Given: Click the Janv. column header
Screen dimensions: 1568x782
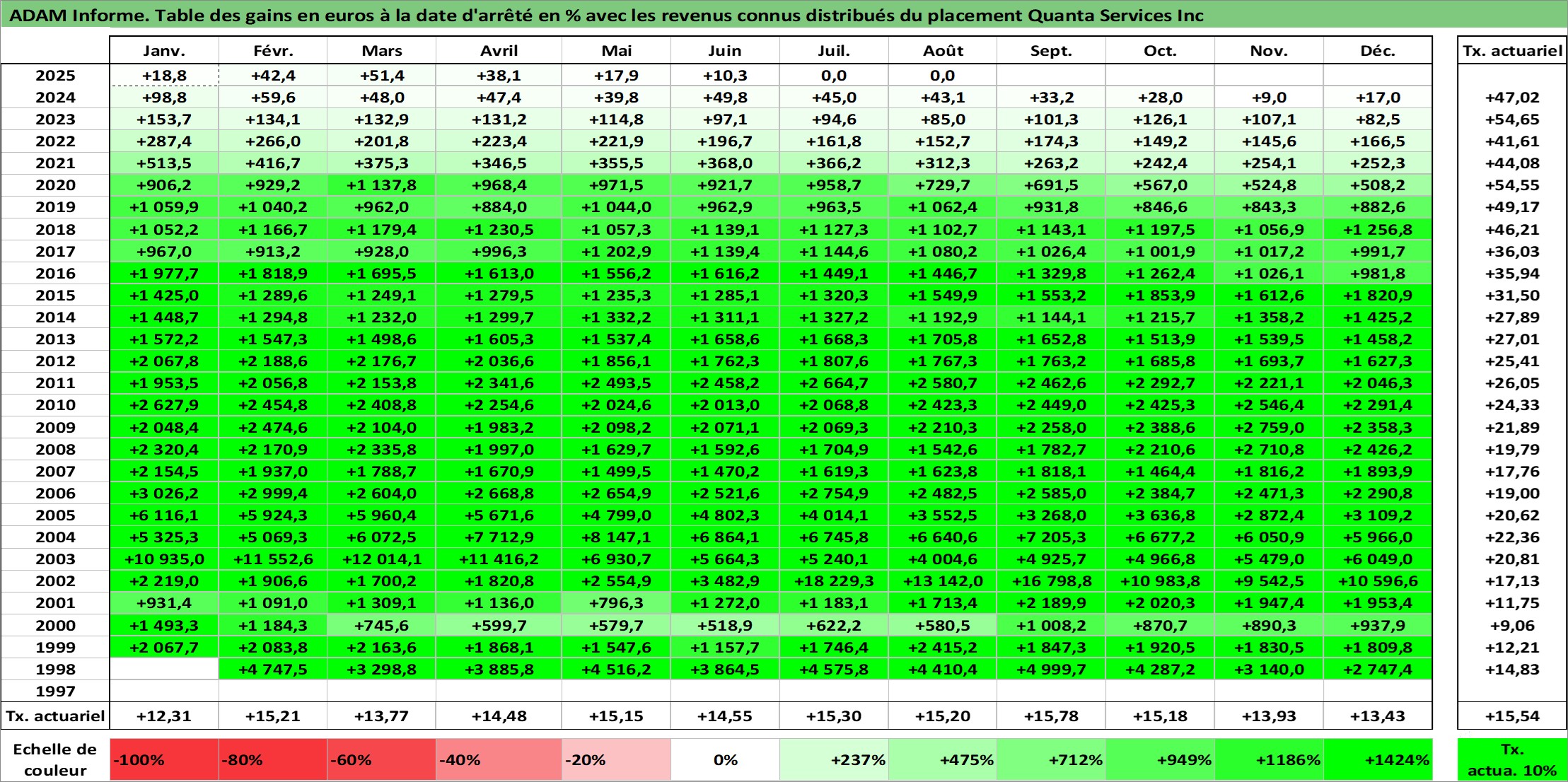Looking at the screenshot, I should tap(164, 51).
